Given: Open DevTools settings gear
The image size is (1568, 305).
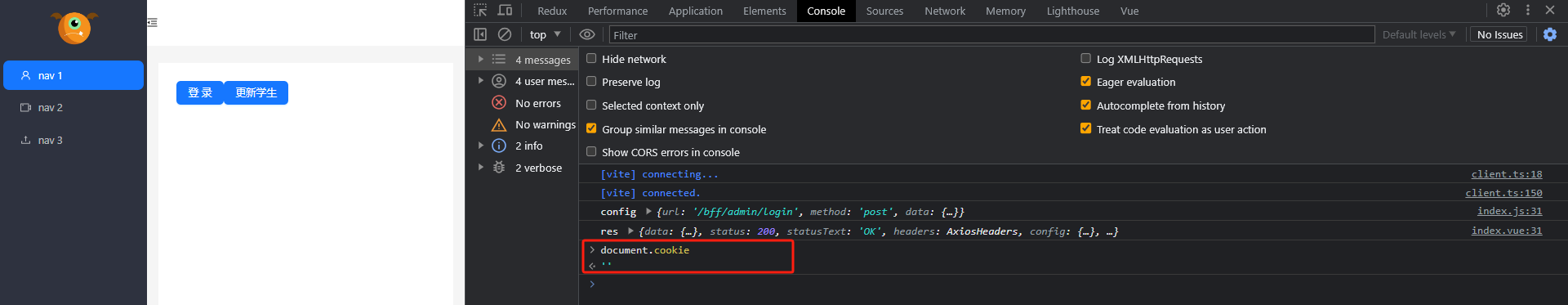Looking at the screenshot, I should (1503, 10).
